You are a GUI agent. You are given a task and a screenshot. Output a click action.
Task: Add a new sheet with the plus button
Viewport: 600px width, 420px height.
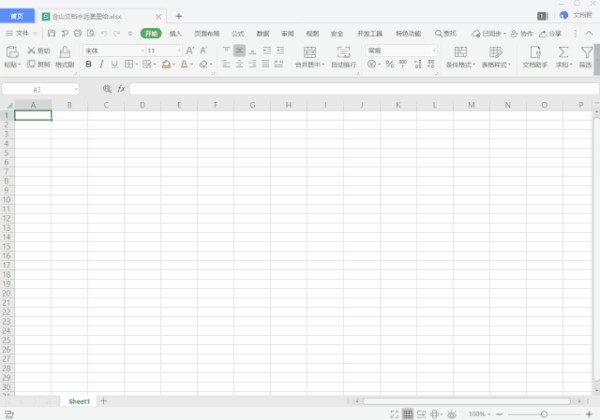[103, 401]
